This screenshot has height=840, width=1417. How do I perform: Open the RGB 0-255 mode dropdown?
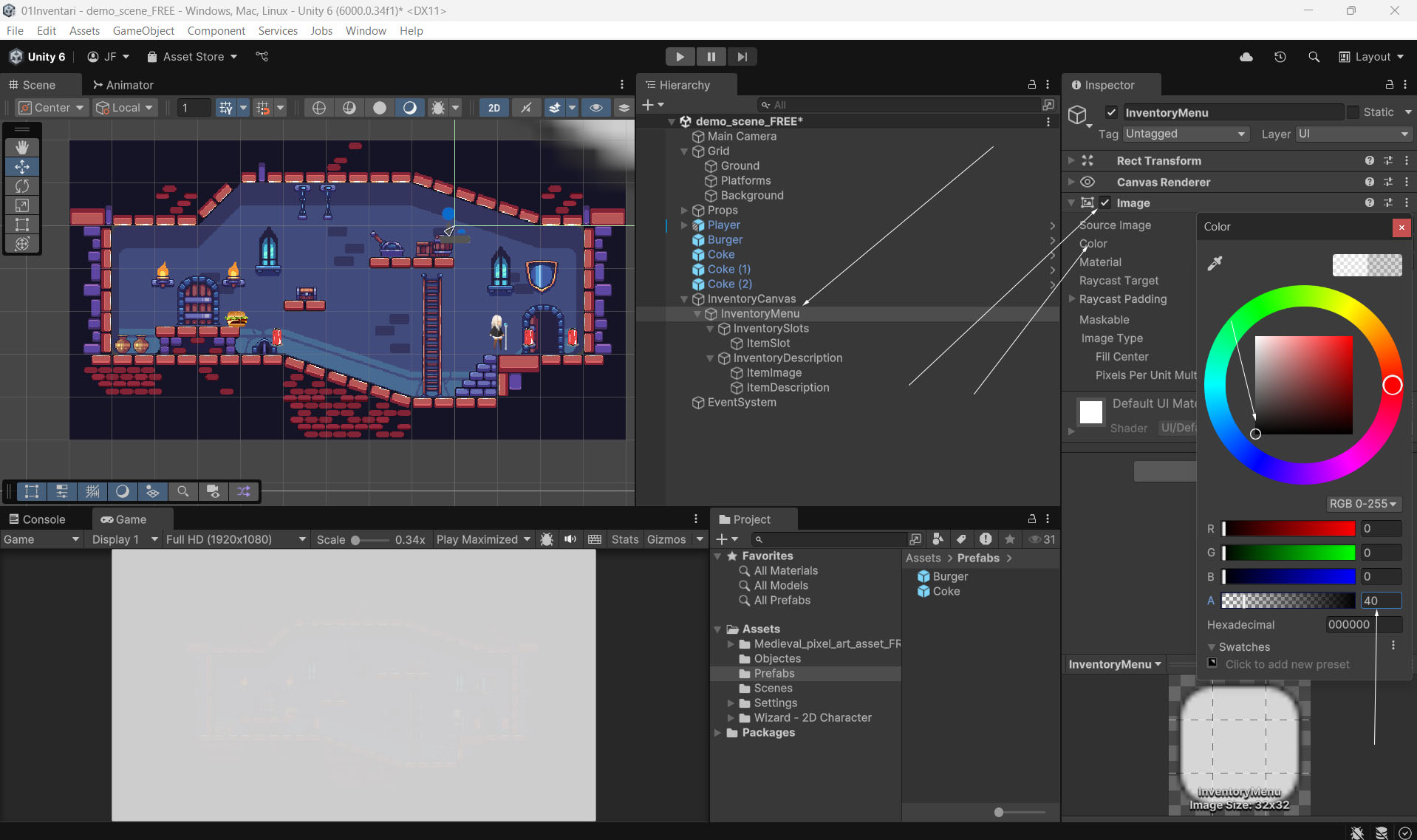point(1363,504)
